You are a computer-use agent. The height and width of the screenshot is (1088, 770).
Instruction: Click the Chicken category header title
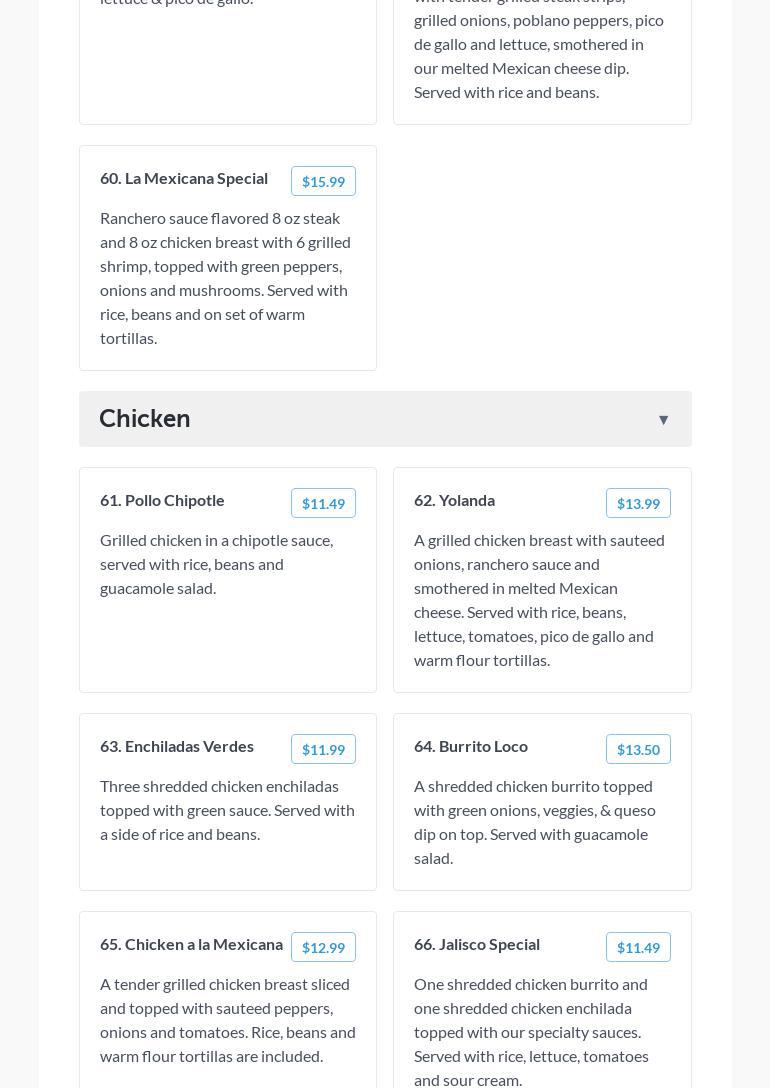[x=145, y=418]
